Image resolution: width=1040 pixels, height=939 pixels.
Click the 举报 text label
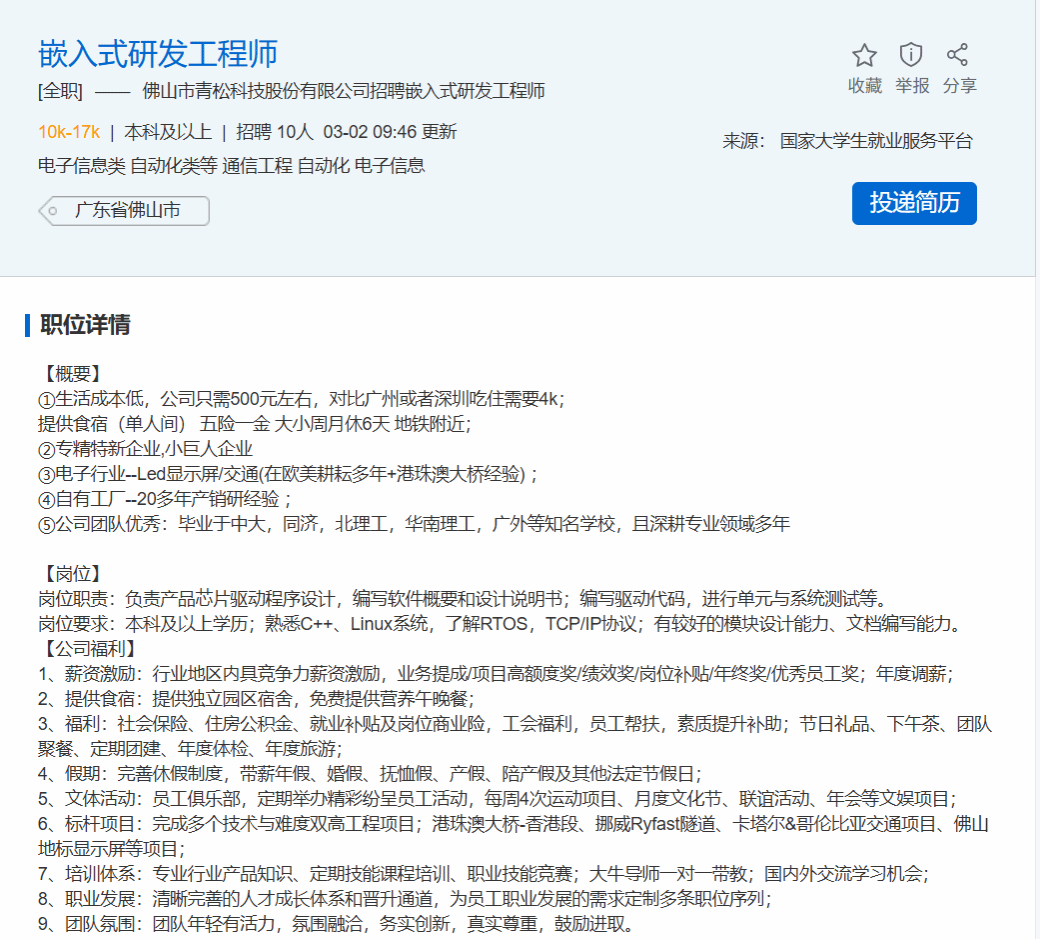click(x=911, y=86)
